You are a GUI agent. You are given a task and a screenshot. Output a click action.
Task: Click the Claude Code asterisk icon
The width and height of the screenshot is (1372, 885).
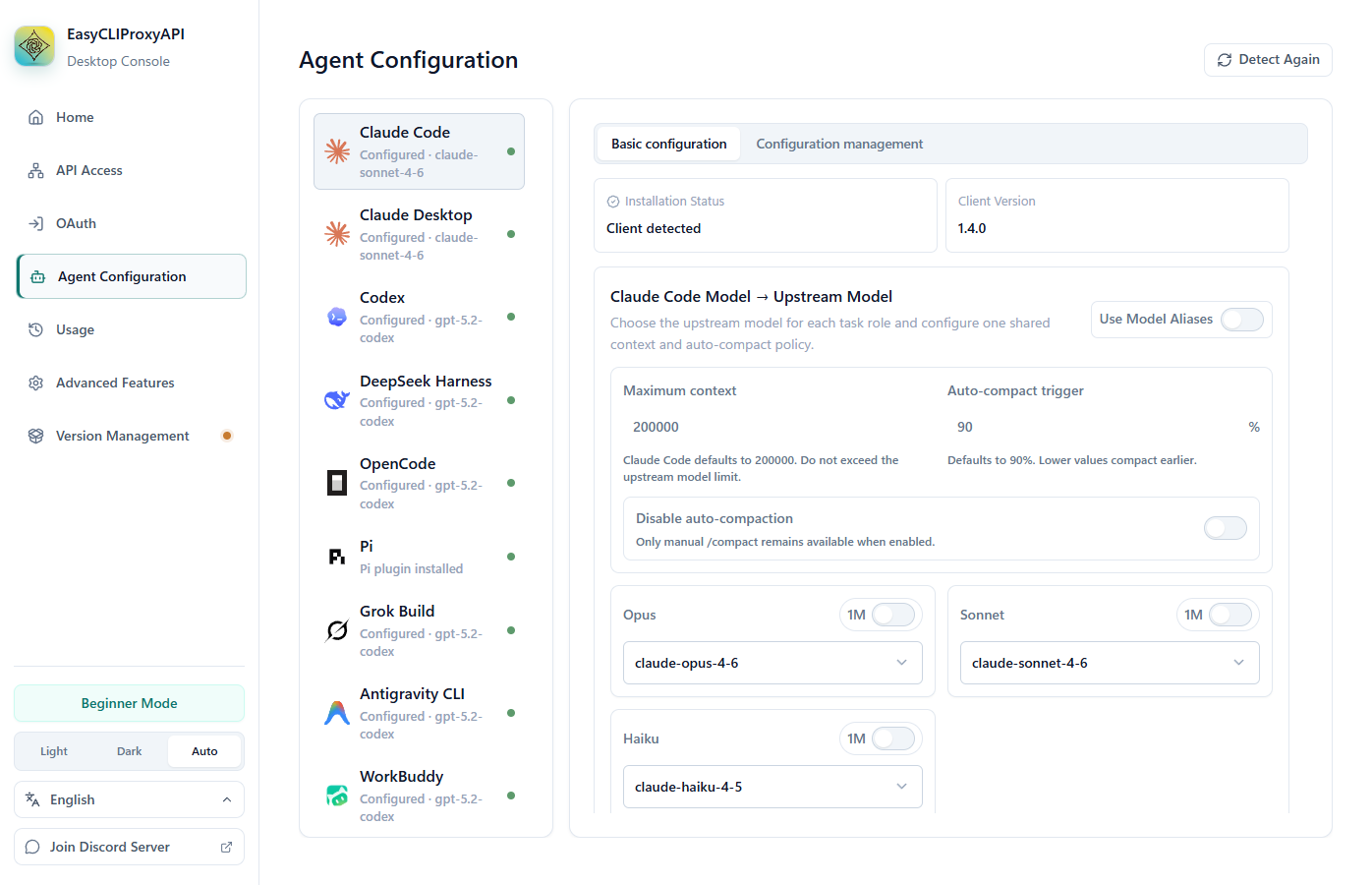click(337, 151)
